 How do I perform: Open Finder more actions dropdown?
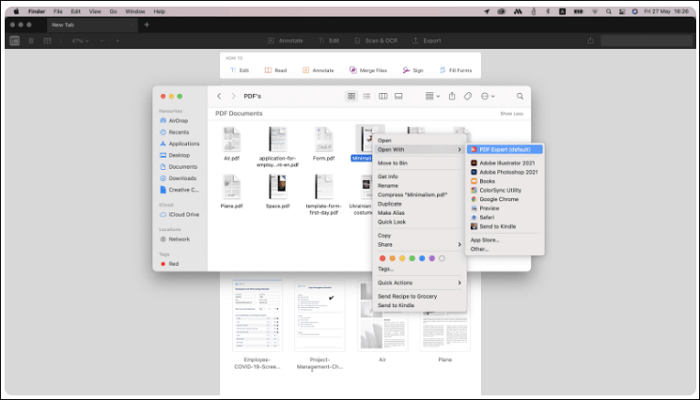click(487, 96)
